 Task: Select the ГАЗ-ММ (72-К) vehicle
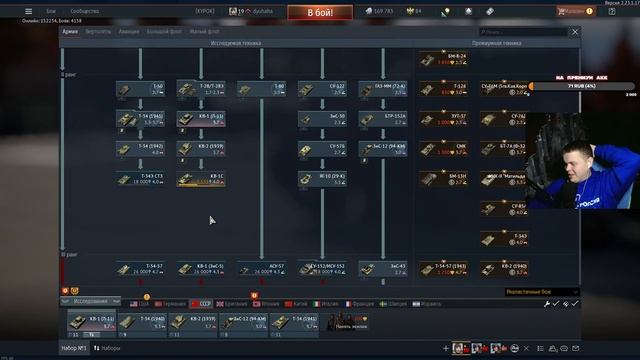[383, 89]
